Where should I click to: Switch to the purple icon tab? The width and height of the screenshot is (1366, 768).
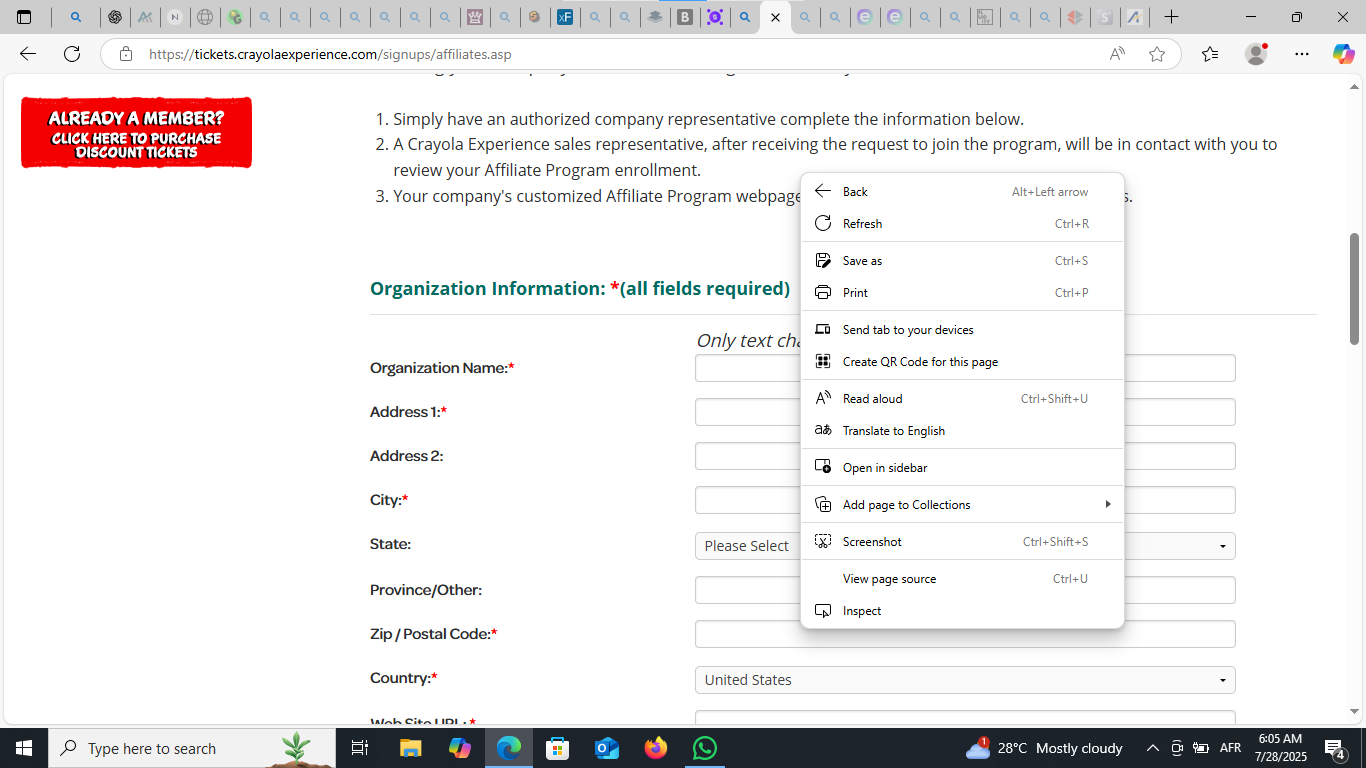pyautogui.click(x=715, y=17)
